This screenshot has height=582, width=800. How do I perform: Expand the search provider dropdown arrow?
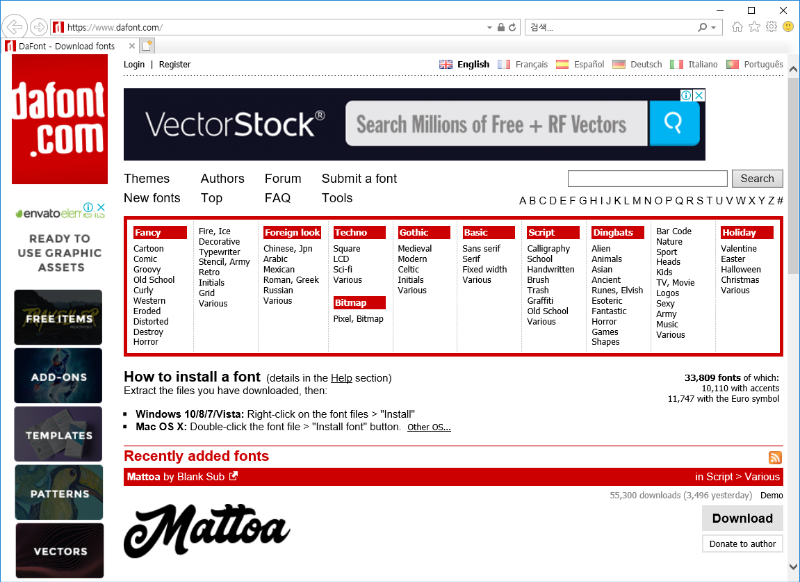coord(714,28)
